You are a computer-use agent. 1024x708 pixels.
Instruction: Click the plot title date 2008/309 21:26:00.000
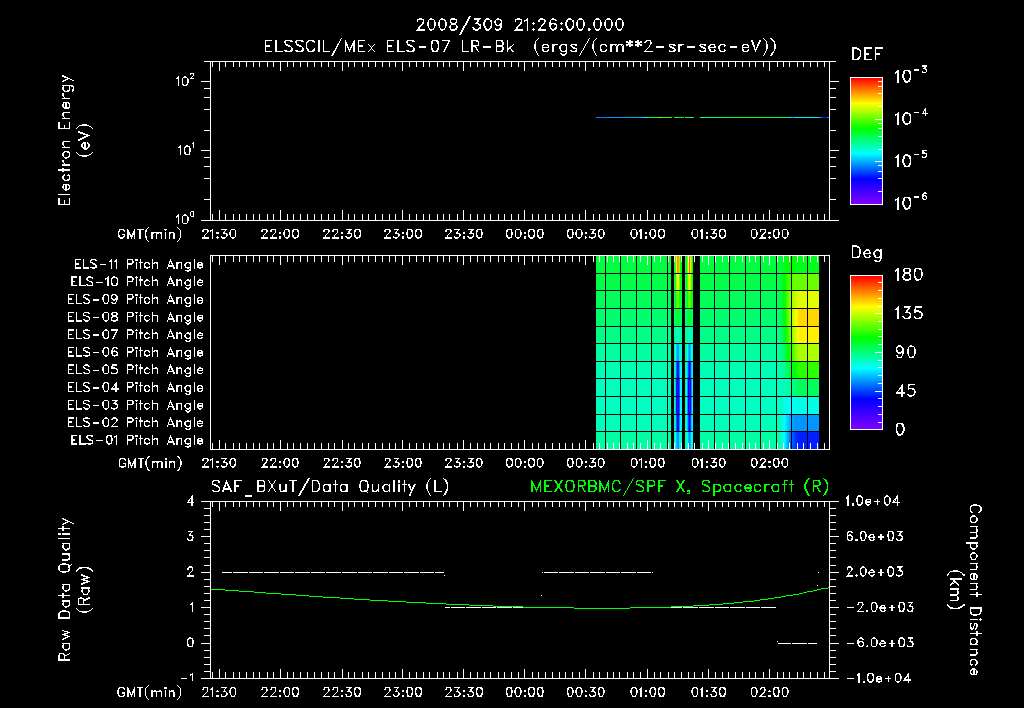[520, 25]
